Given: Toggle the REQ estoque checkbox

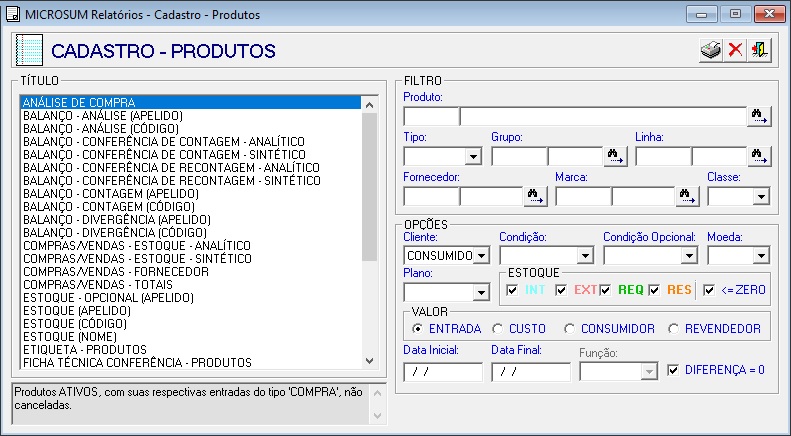Looking at the screenshot, I should (x=605, y=290).
